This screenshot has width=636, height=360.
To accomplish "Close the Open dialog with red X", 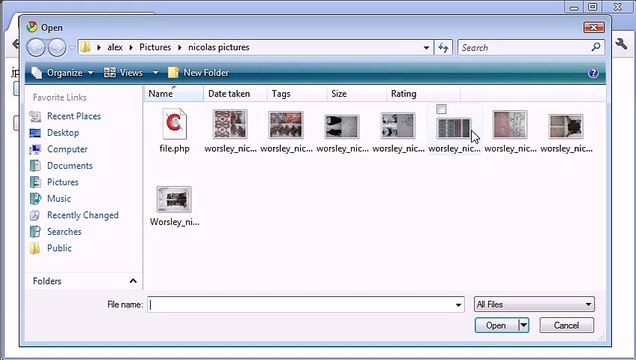I will point(594,28).
